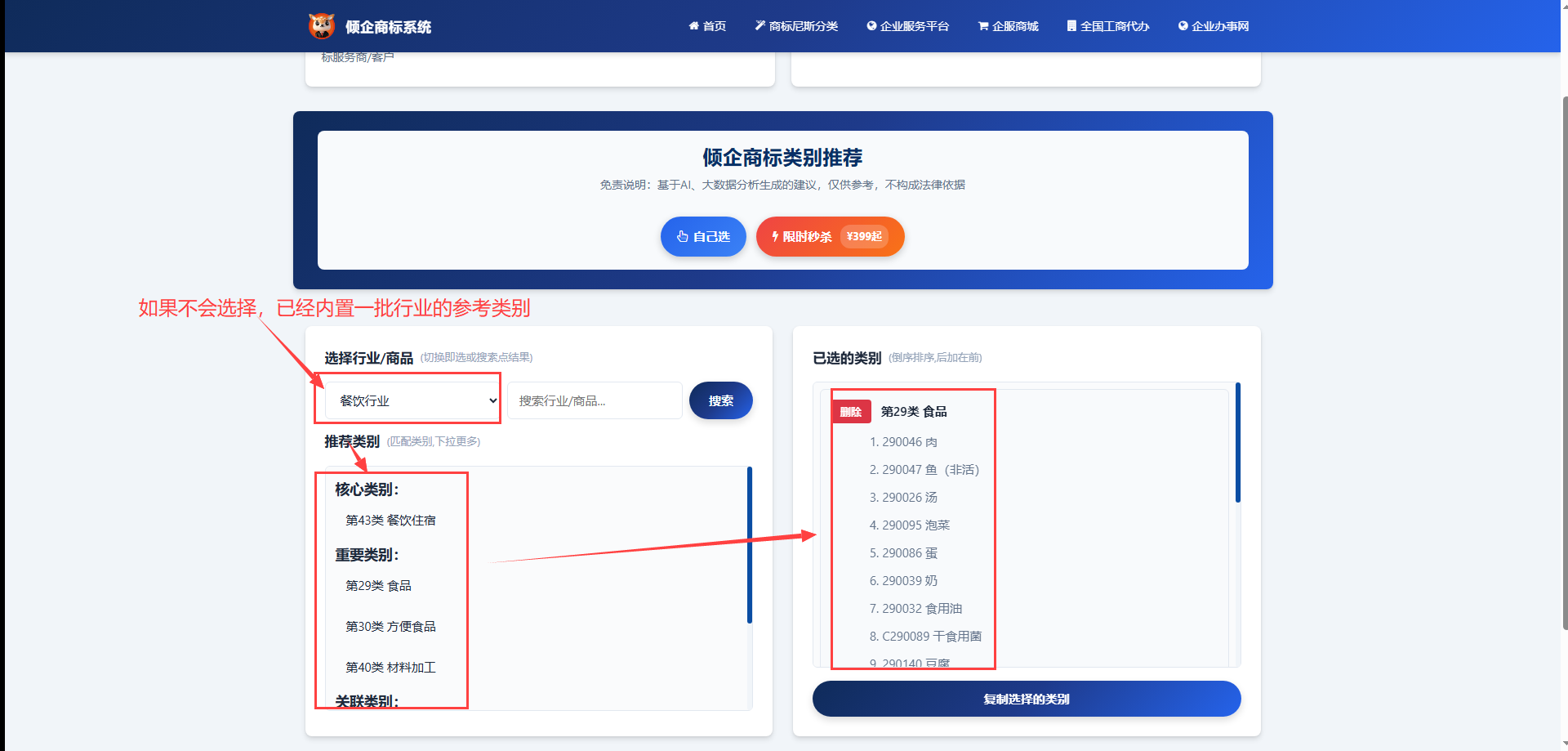
Task: Select 第43类 餐饮住宿 category
Action: click(x=390, y=521)
